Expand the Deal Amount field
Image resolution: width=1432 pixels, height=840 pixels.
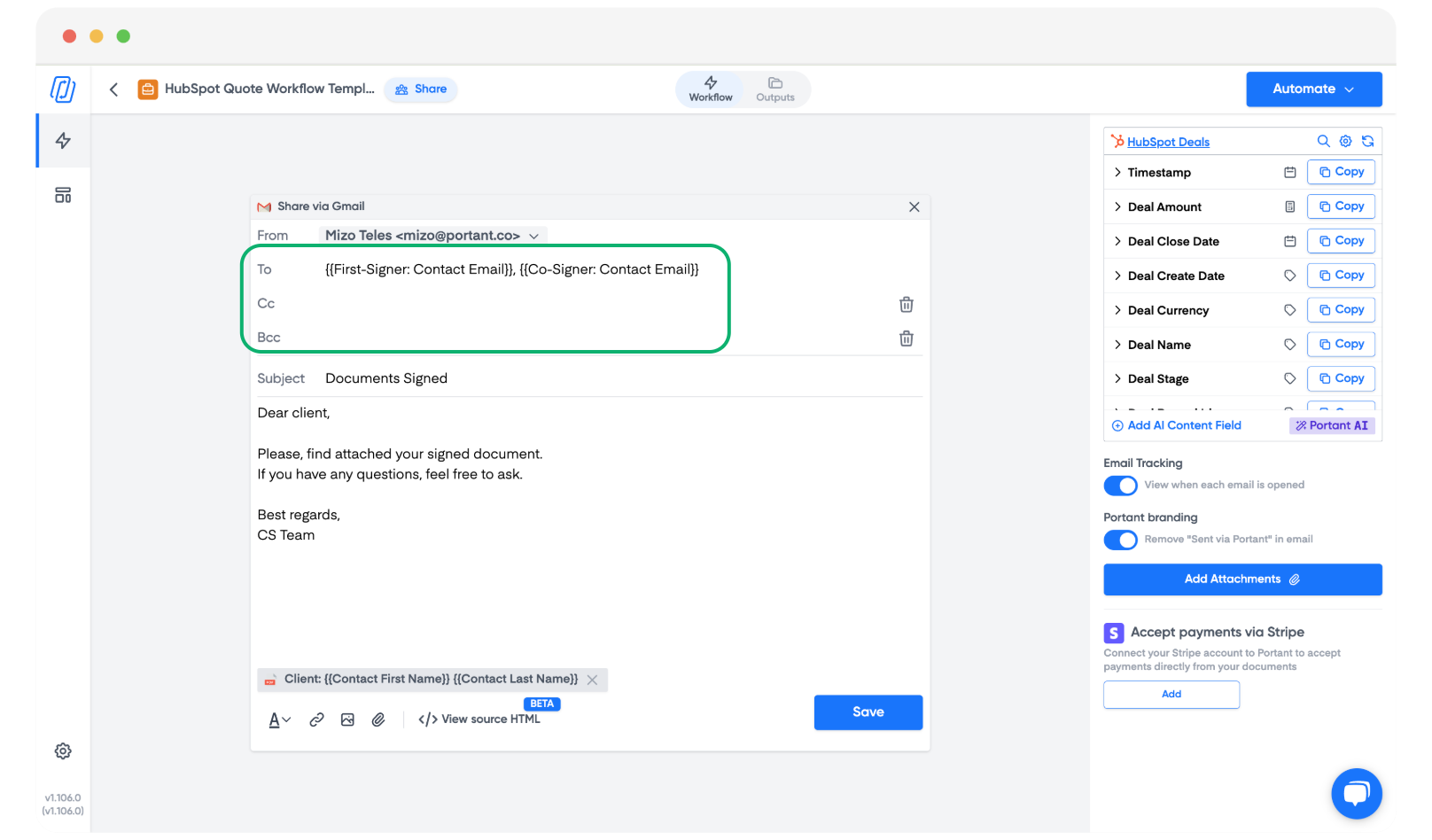click(x=1117, y=206)
